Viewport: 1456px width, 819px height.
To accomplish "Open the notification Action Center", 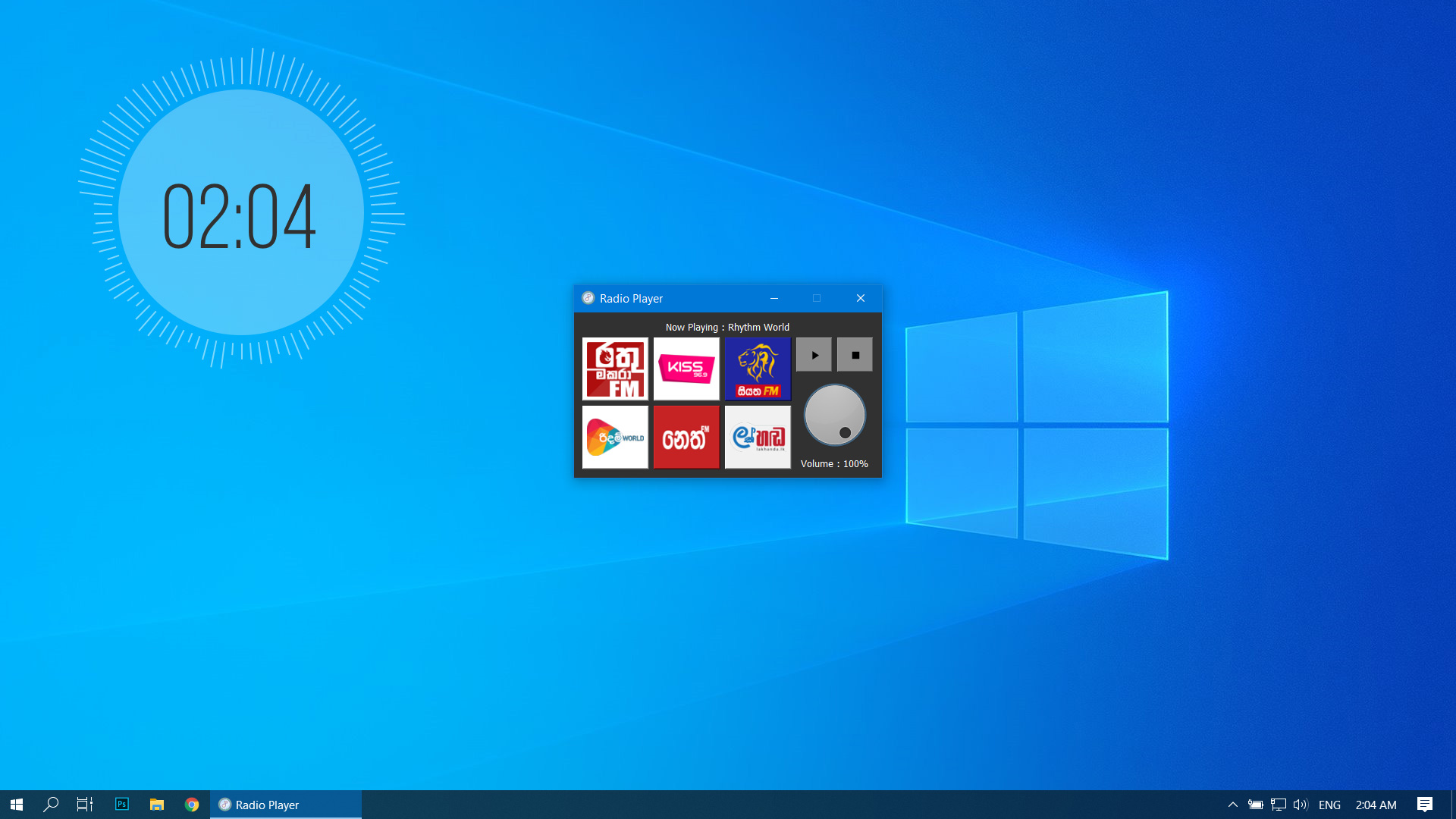I will pos(1425,805).
